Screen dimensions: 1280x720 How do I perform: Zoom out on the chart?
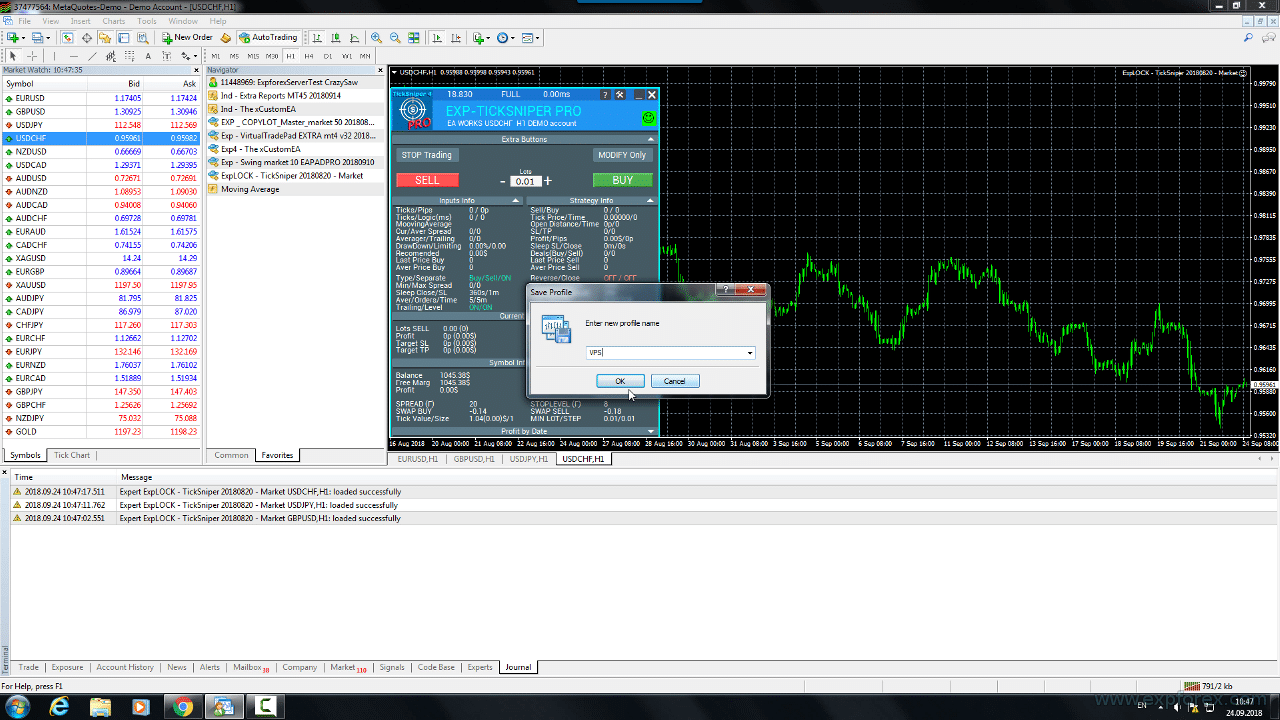pos(395,38)
